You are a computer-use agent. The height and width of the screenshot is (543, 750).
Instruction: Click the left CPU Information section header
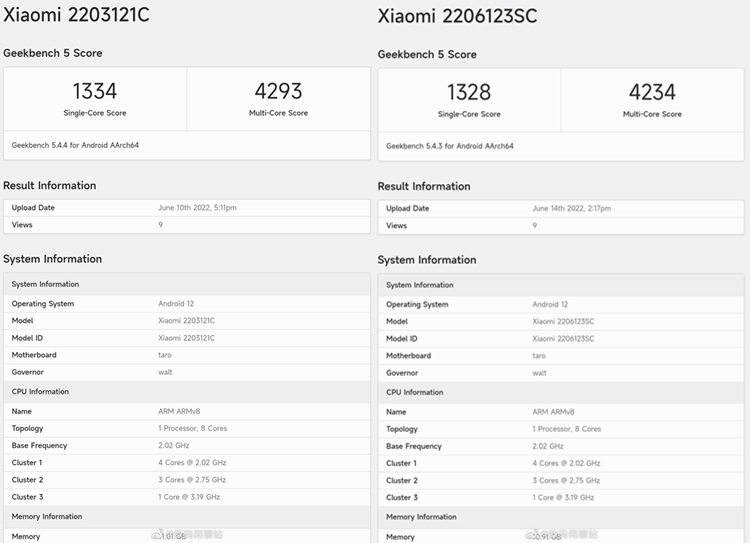click(40, 391)
